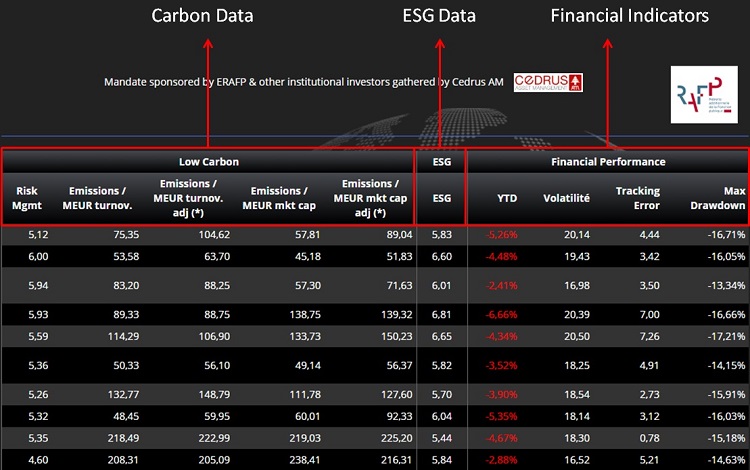The image size is (750, 470).
Task: Select Risk Mgmt value 5,36
Action: click(x=38, y=366)
